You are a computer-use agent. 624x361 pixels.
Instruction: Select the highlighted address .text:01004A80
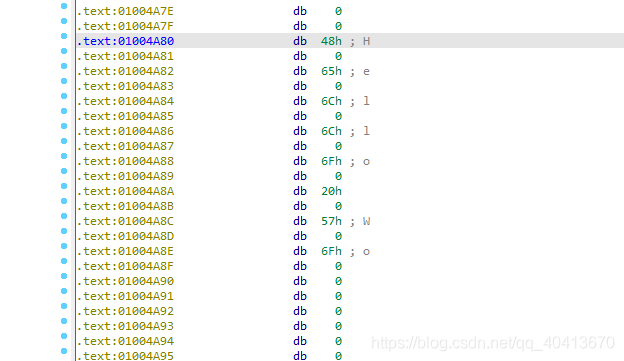125,41
